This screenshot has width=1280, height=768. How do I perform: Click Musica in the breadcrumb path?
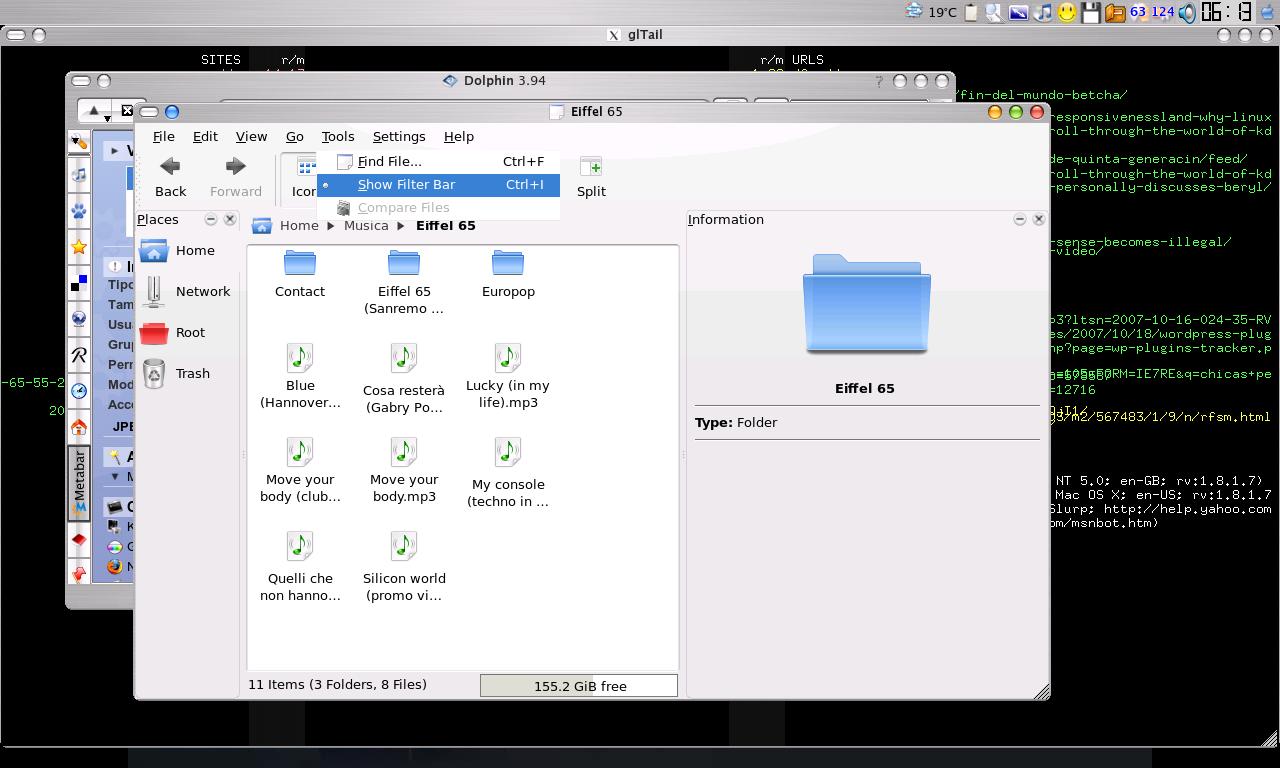(x=366, y=225)
